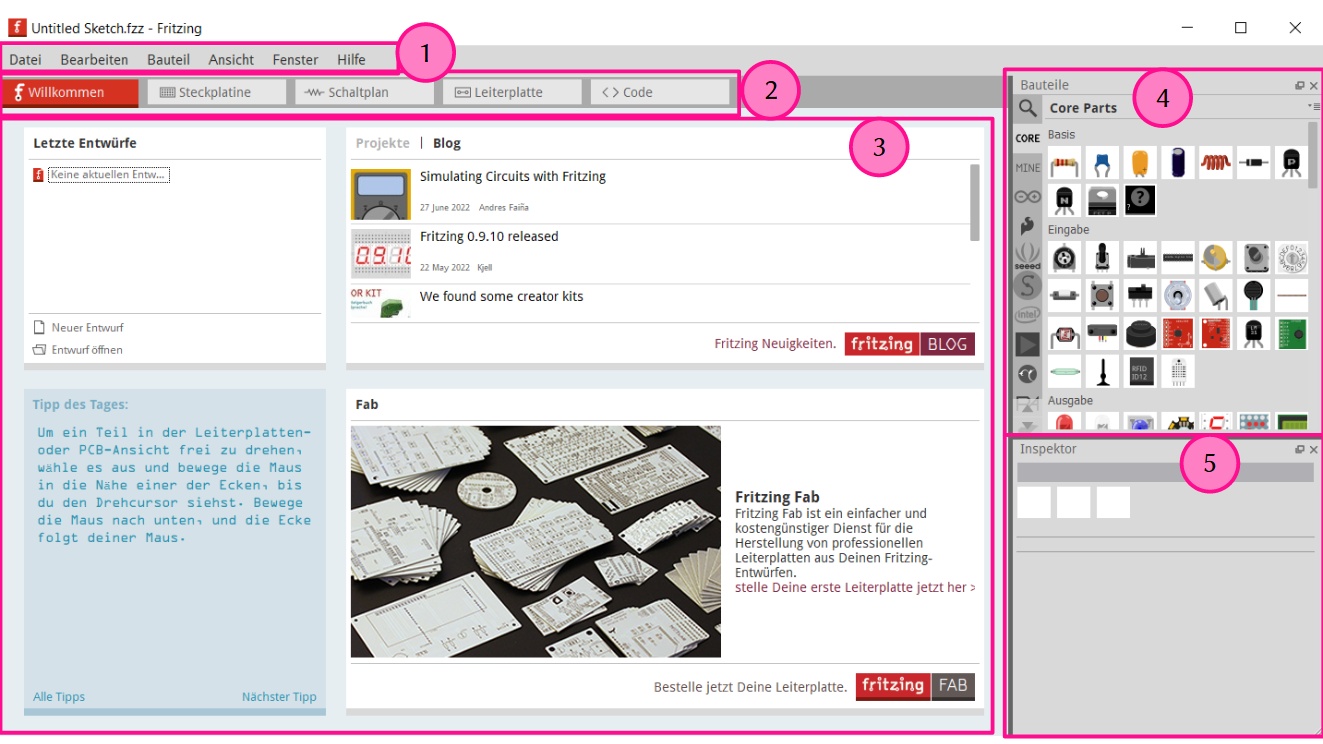Pick the resistor part in Basis
Viewport: 1323px width, 744px height.
click(1064, 163)
